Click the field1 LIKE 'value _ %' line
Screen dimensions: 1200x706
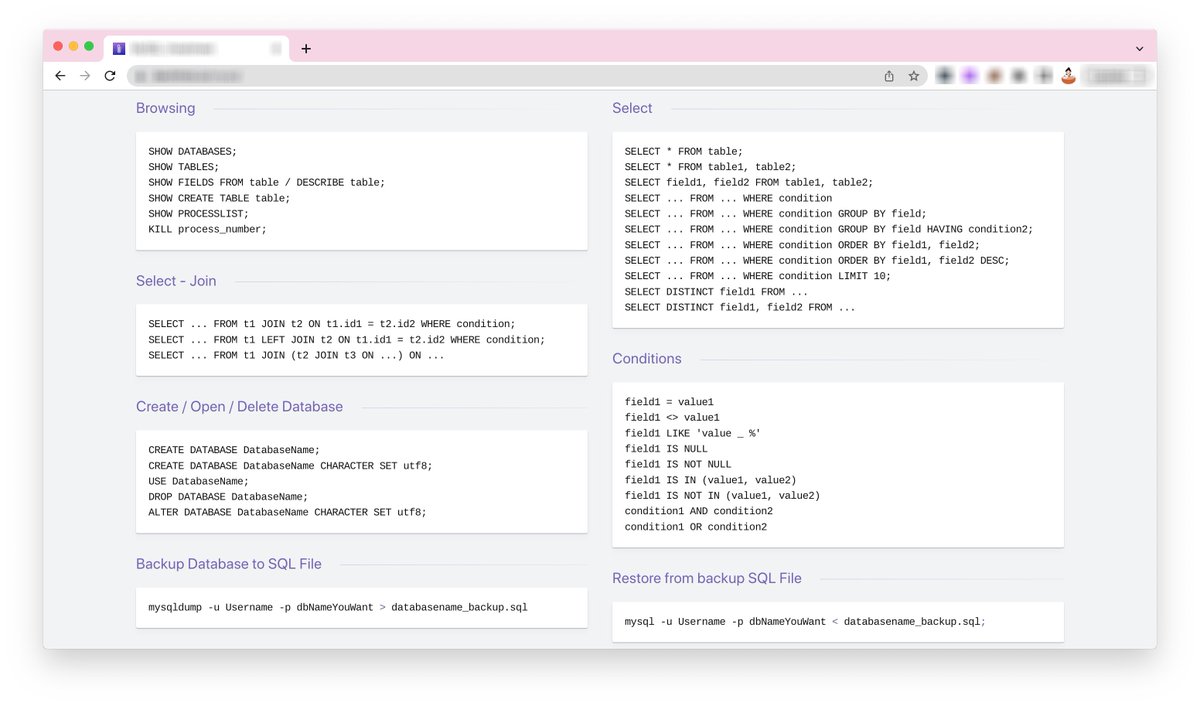(693, 433)
